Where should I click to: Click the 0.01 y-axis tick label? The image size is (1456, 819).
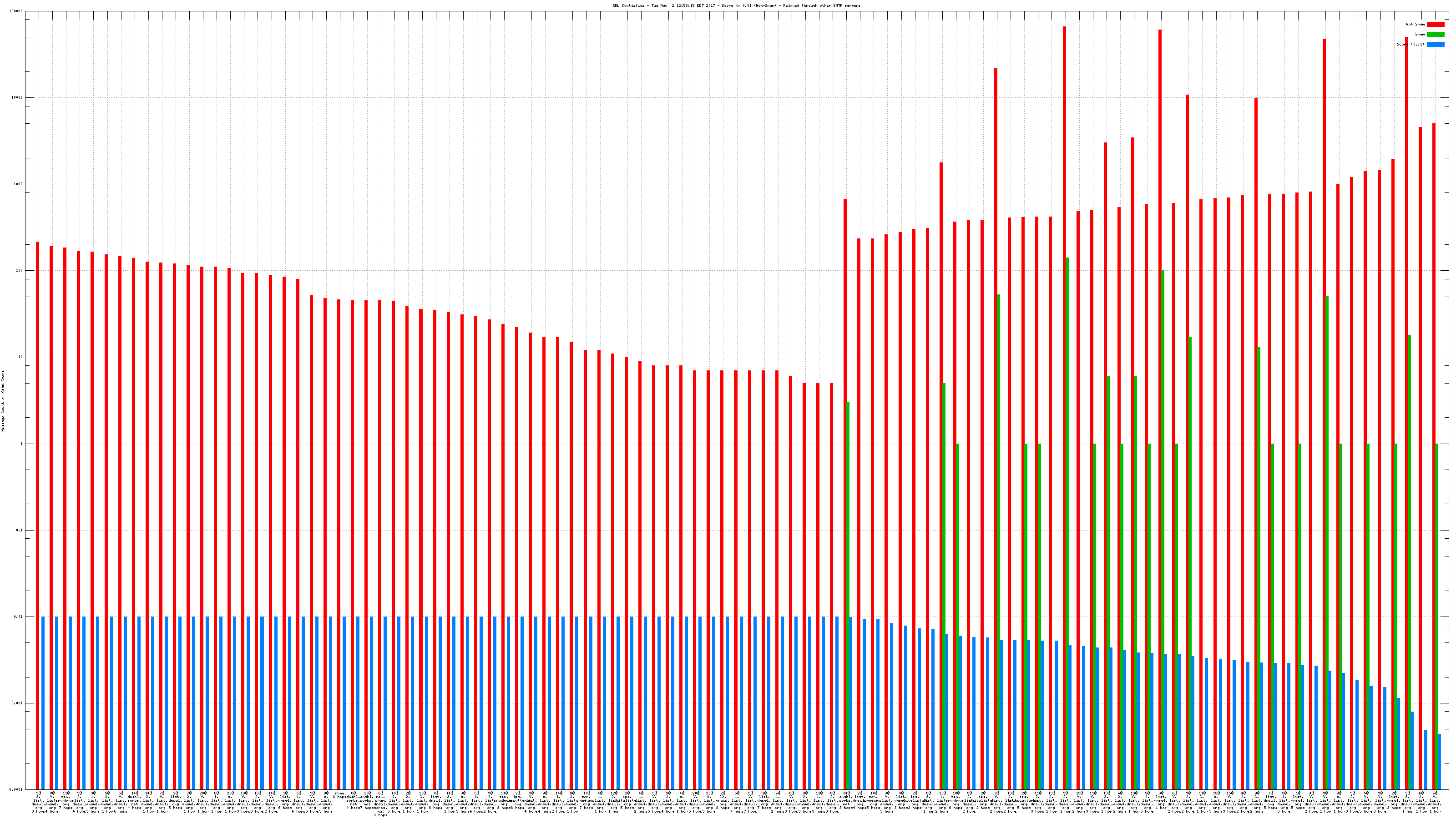tap(19, 617)
